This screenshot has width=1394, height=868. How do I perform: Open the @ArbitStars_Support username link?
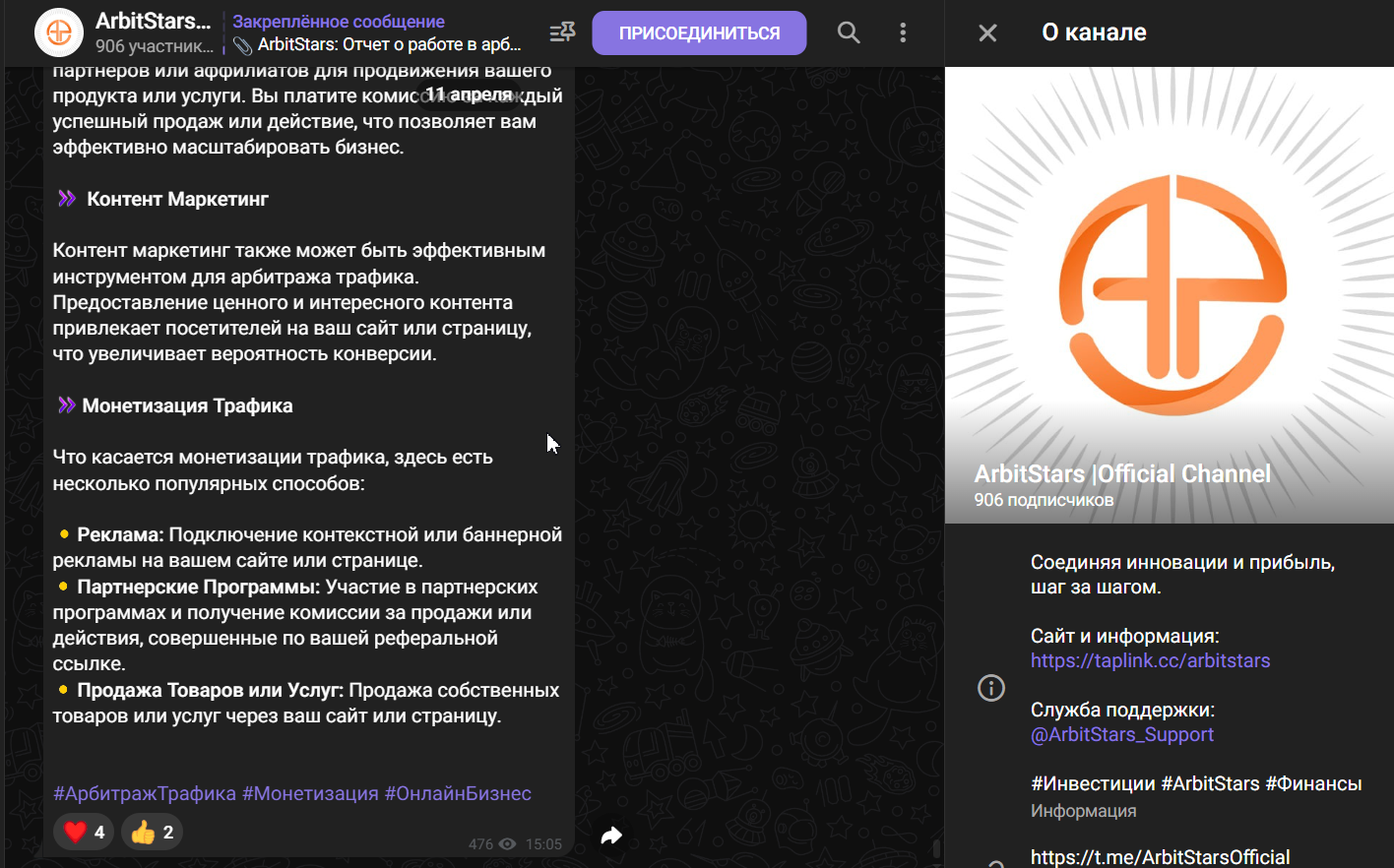(x=1121, y=734)
